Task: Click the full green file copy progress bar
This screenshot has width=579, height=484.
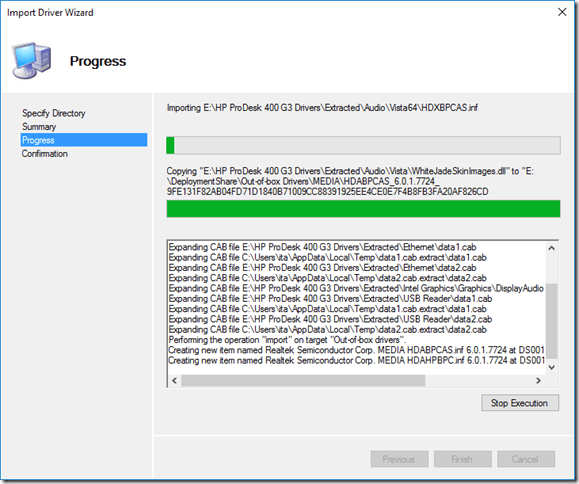Action: pyautogui.click(x=363, y=209)
